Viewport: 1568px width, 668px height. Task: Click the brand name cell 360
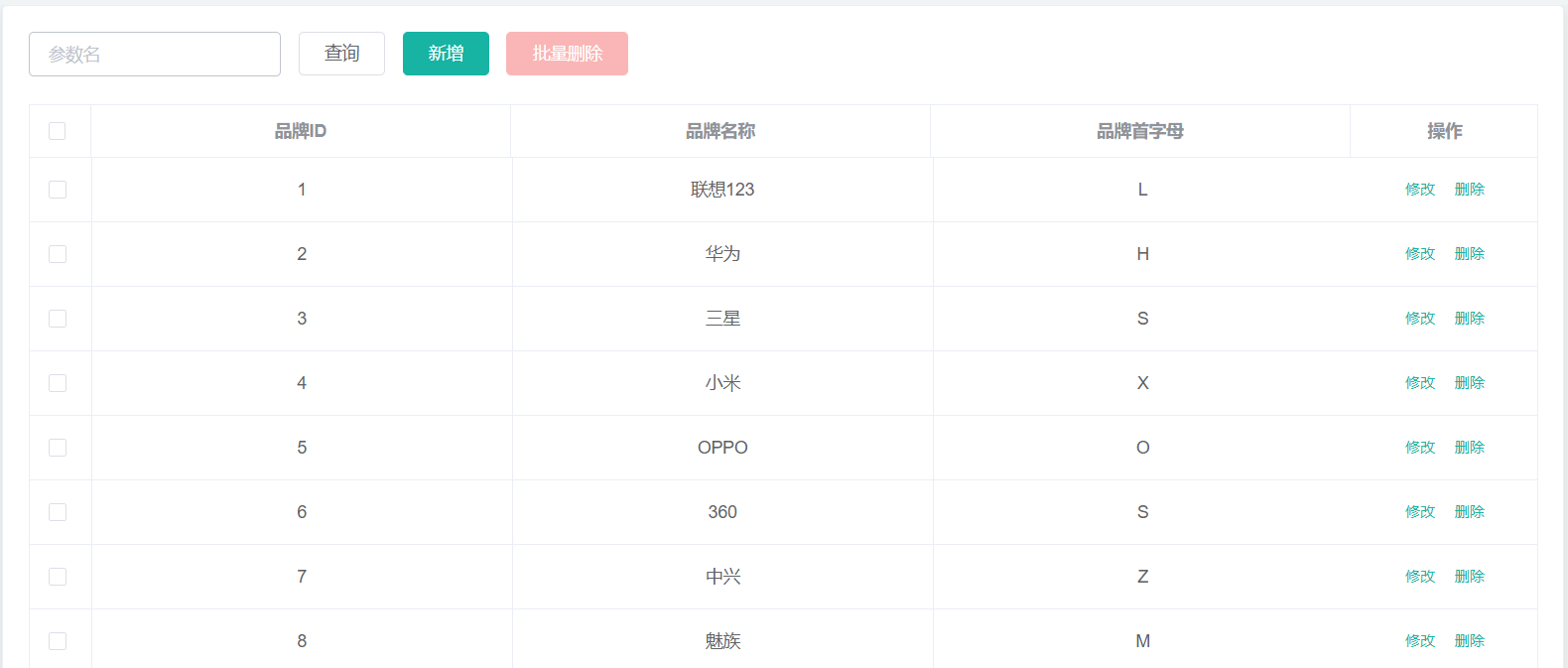[722, 512]
